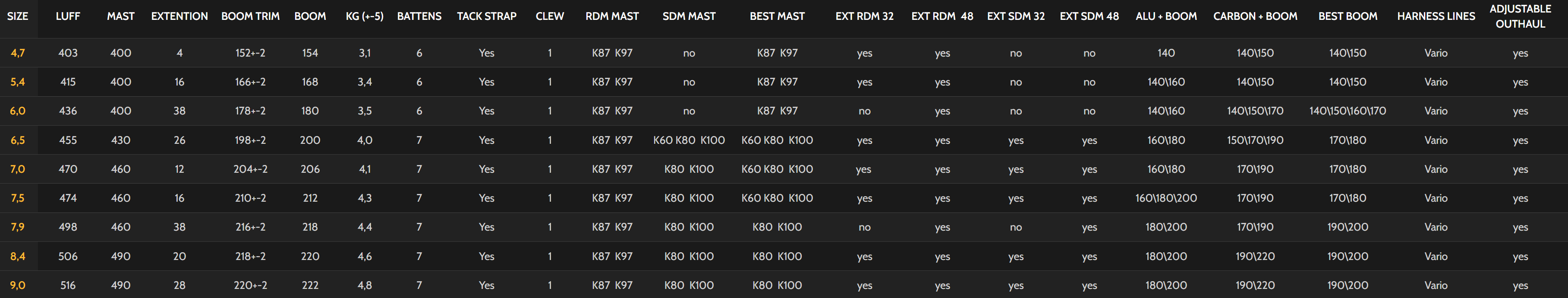Click the TACK STRAP column header
Viewport: 1568px width, 298px height.
click(486, 16)
